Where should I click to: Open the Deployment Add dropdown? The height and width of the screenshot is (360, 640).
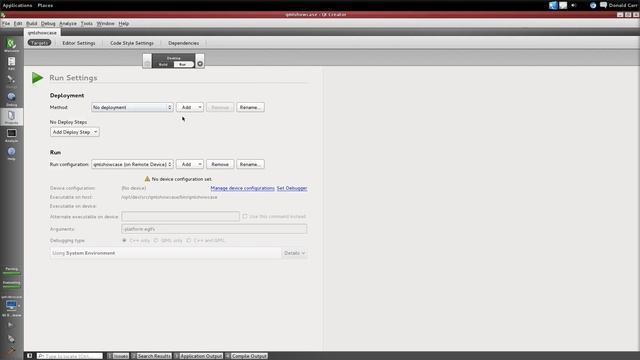[x=190, y=107]
